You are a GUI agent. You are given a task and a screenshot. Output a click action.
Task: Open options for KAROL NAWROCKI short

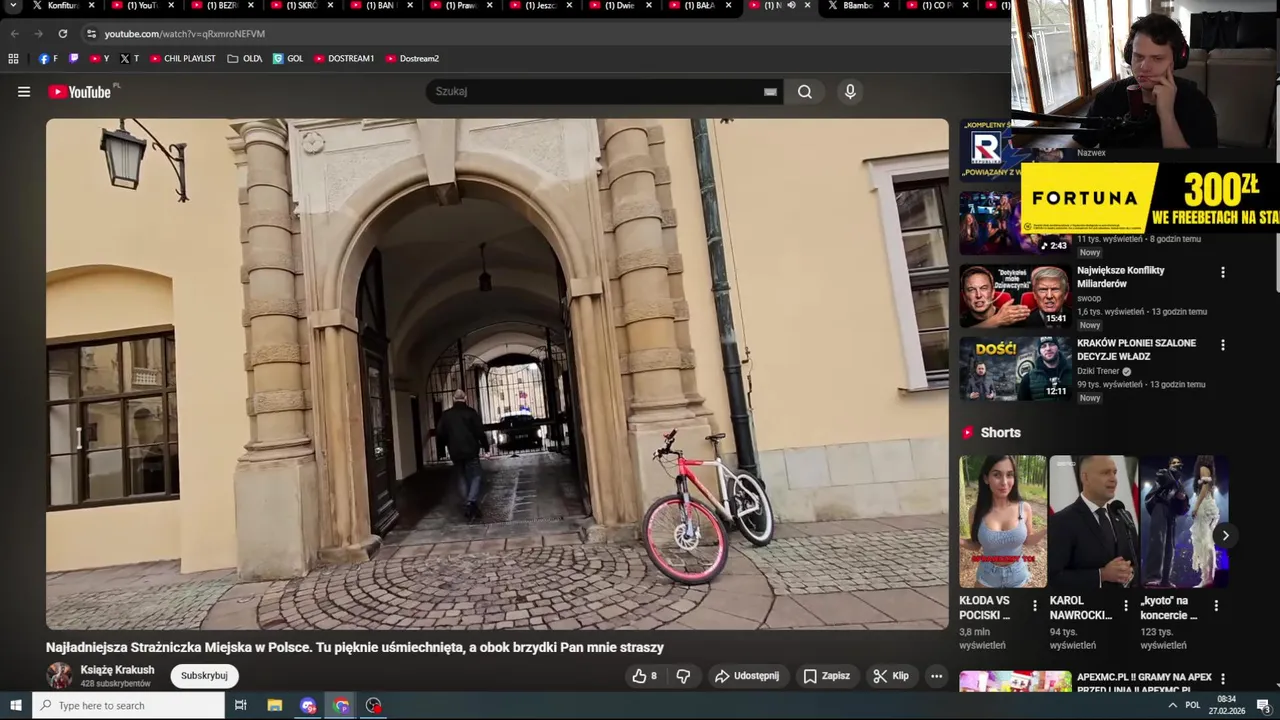pyautogui.click(x=1126, y=606)
